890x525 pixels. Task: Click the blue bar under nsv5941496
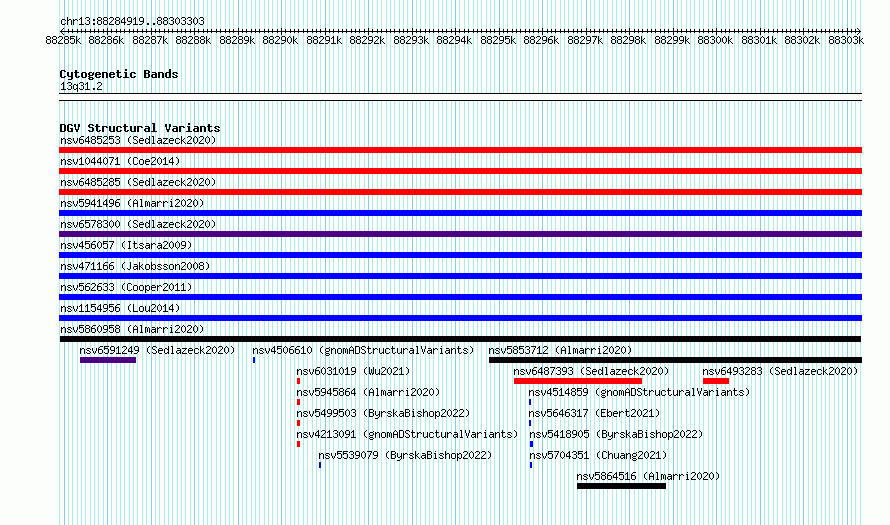[x=460, y=213]
